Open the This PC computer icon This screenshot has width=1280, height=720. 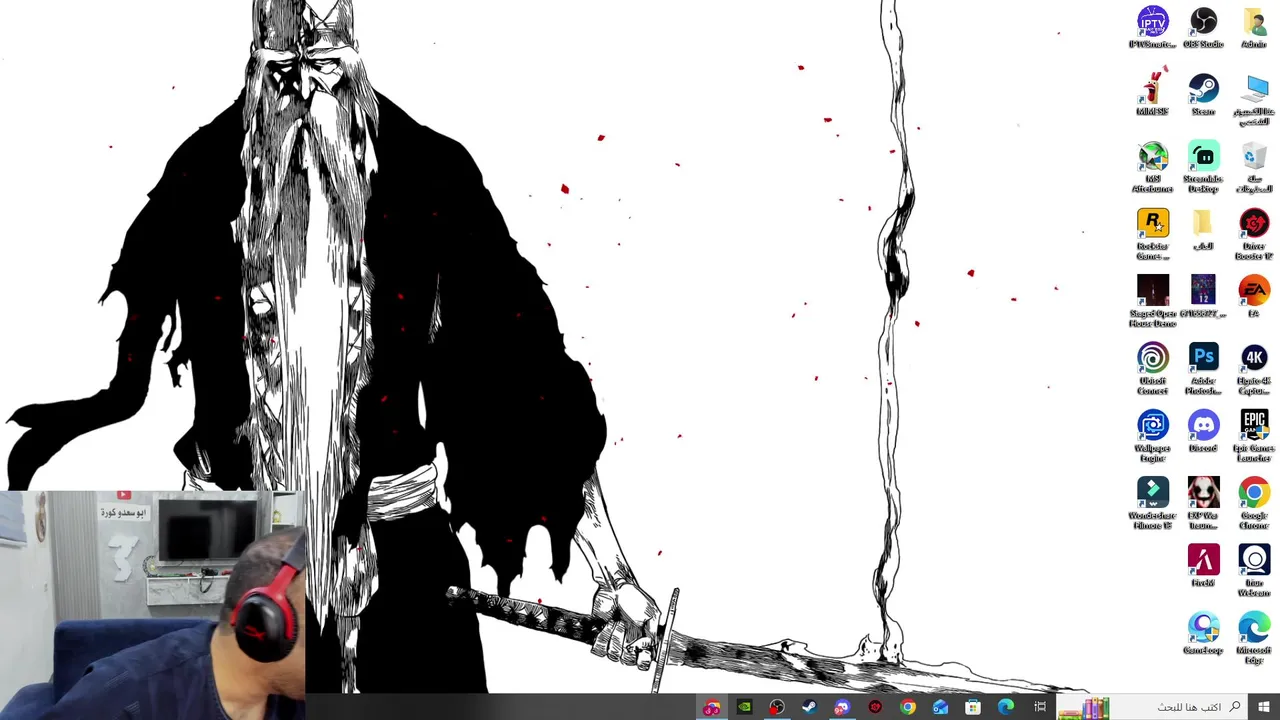1254,98
